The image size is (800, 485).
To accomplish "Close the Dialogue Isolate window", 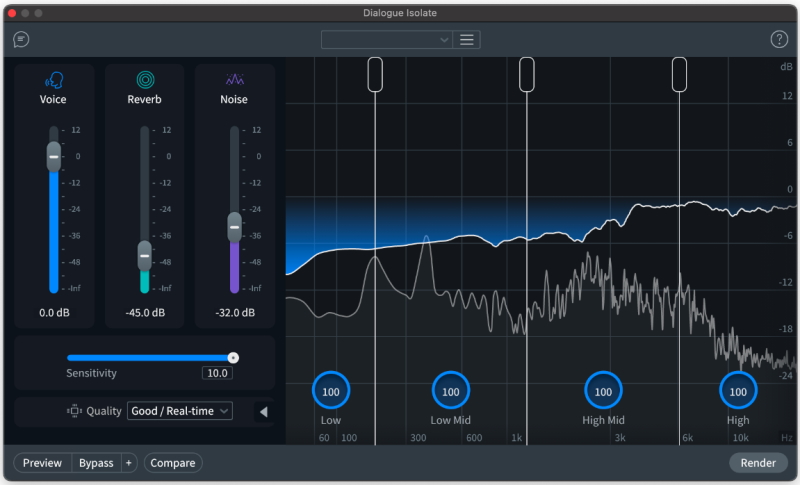I will click(12, 13).
